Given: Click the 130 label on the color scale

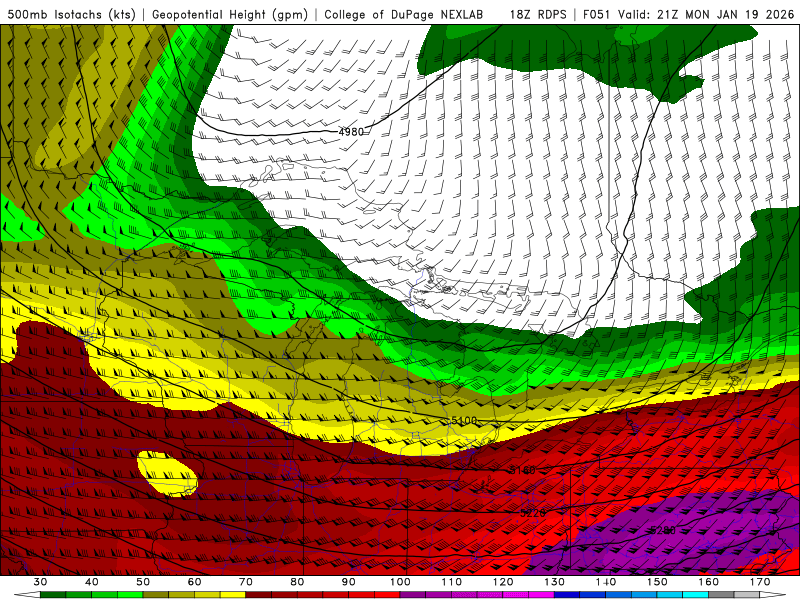Looking at the screenshot, I should click(555, 582).
